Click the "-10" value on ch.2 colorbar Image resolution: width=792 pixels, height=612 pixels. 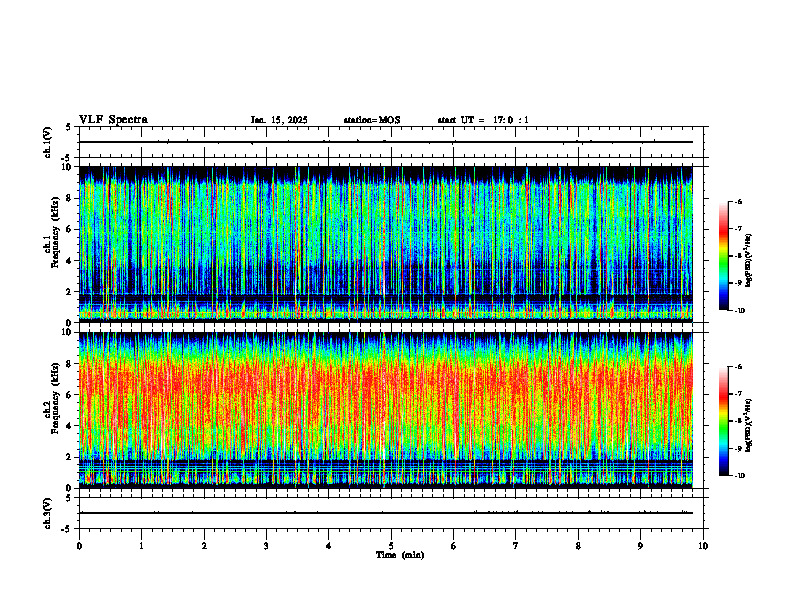point(740,476)
